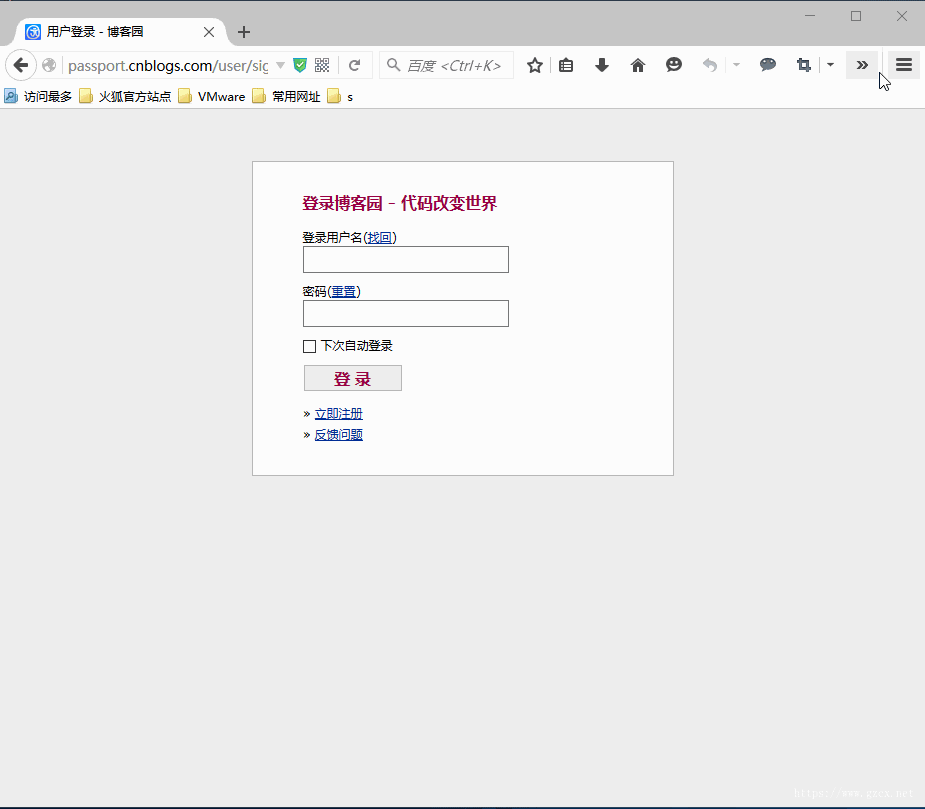Expand the dropdown next to undo arrow
This screenshot has width=925, height=809.
point(736,64)
